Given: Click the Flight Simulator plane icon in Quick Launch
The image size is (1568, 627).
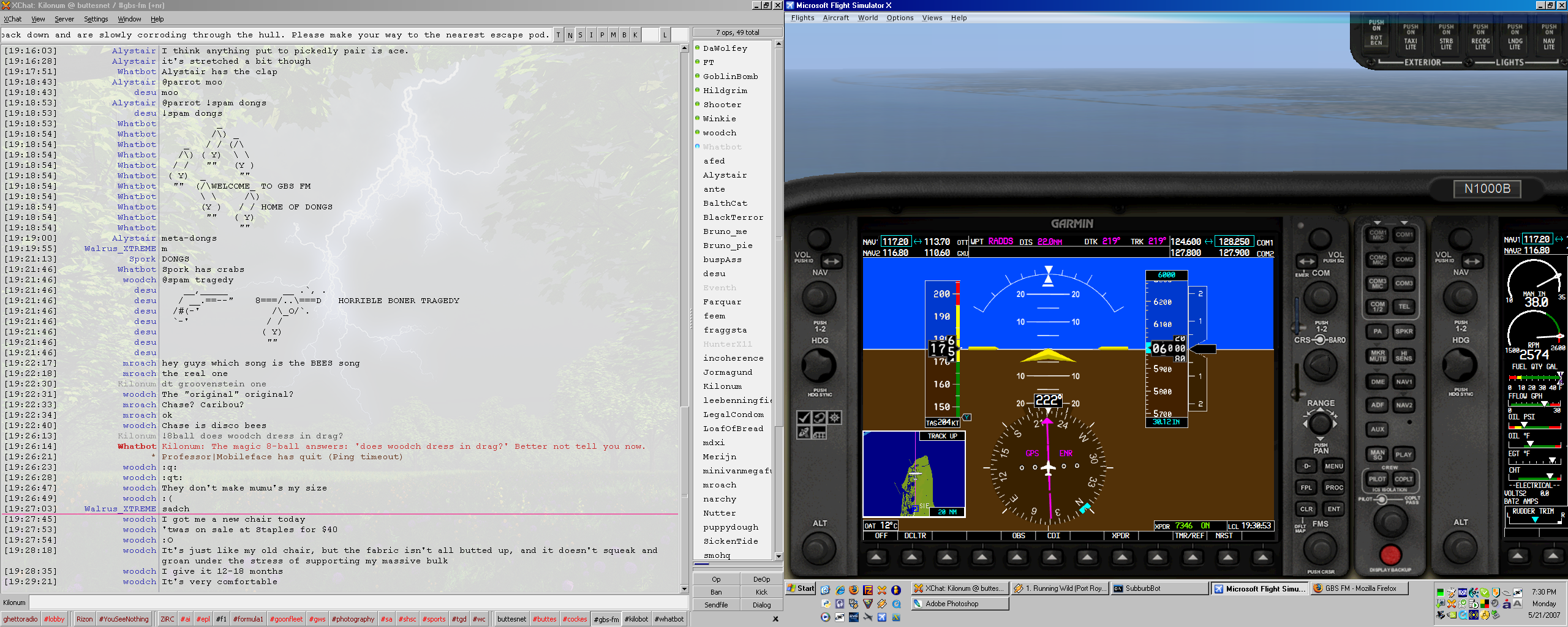Looking at the screenshot, I should click(882, 617).
